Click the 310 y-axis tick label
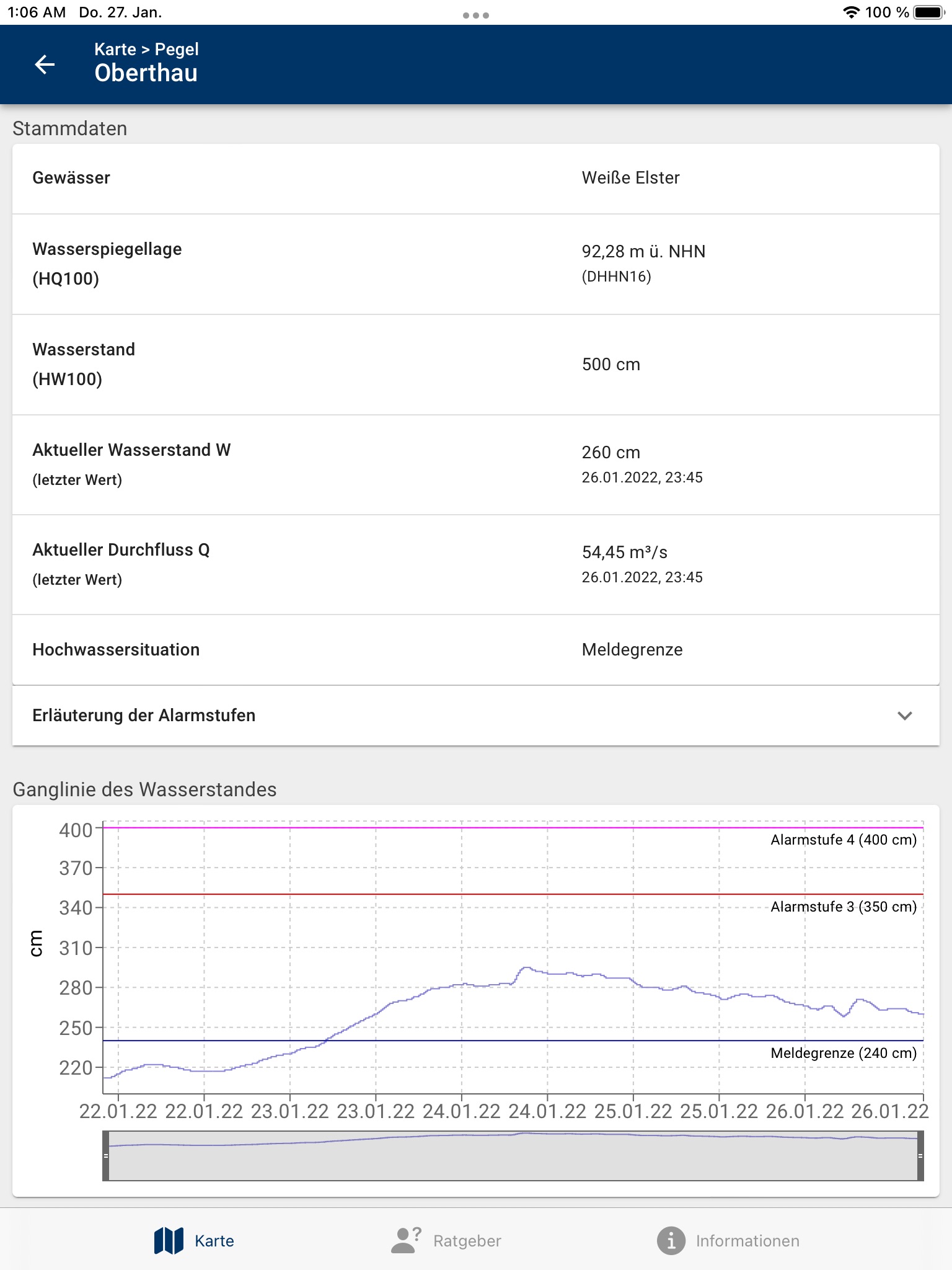The width and height of the screenshot is (952, 1270). [76, 948]
